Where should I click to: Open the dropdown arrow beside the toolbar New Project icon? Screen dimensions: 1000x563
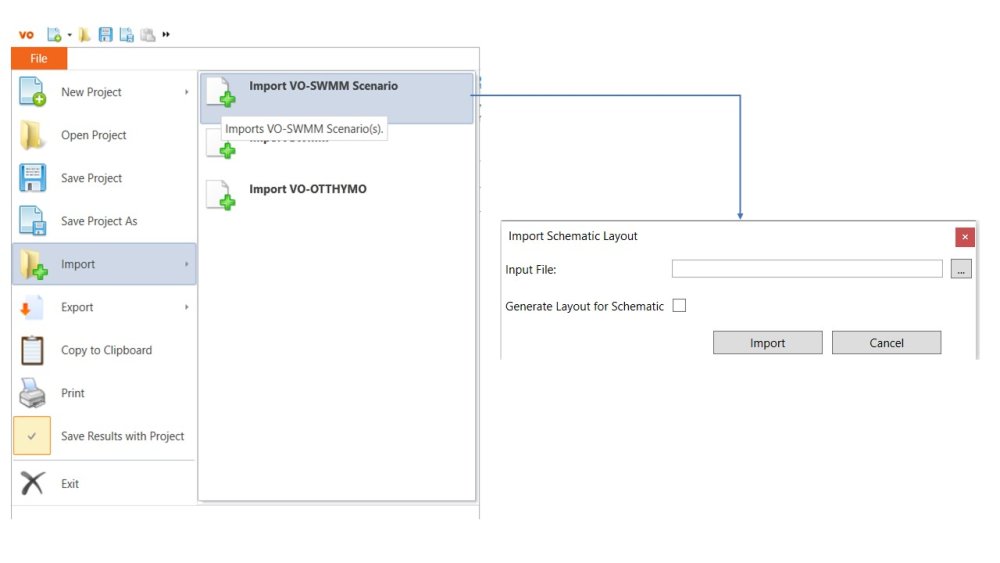[x=70, y=35]
